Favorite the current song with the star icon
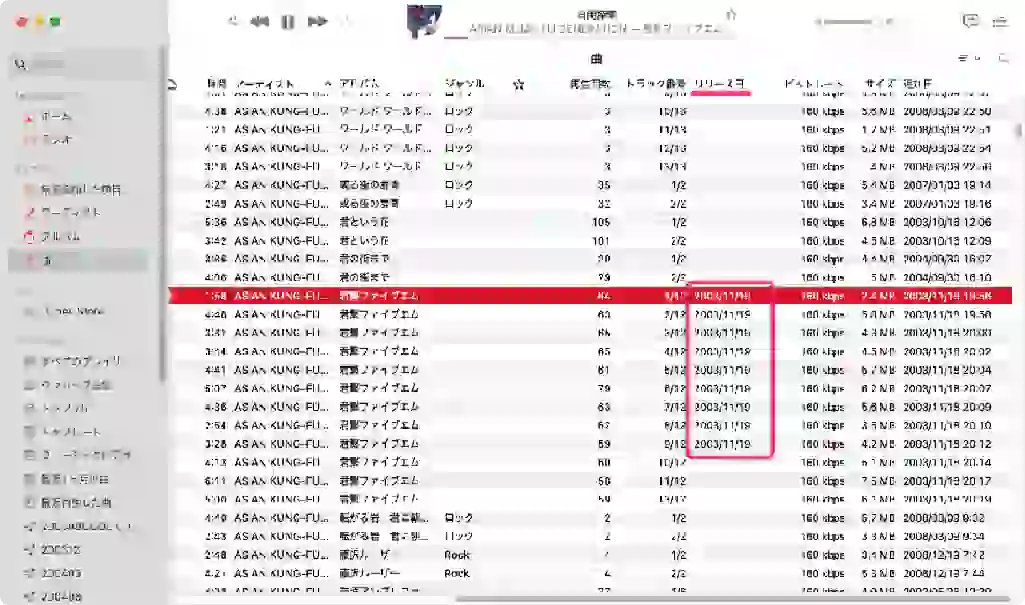The image size is (1025, 605). pyautogui.click(x=731, y=14)
